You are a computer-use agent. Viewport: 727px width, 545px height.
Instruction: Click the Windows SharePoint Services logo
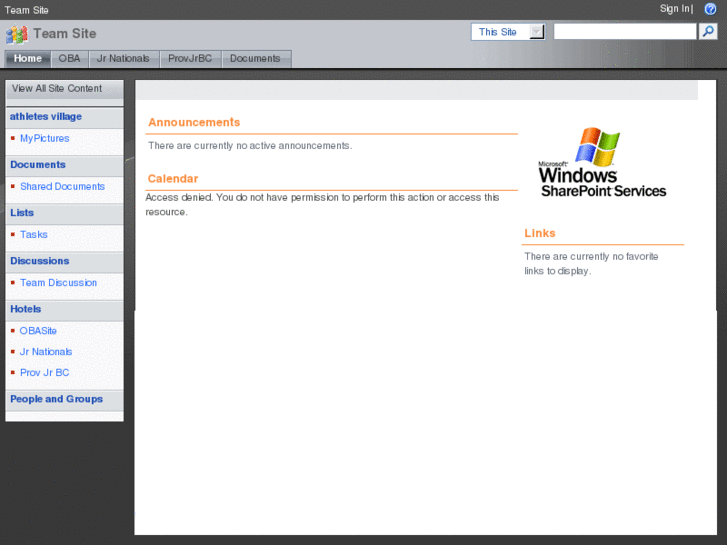602,162
